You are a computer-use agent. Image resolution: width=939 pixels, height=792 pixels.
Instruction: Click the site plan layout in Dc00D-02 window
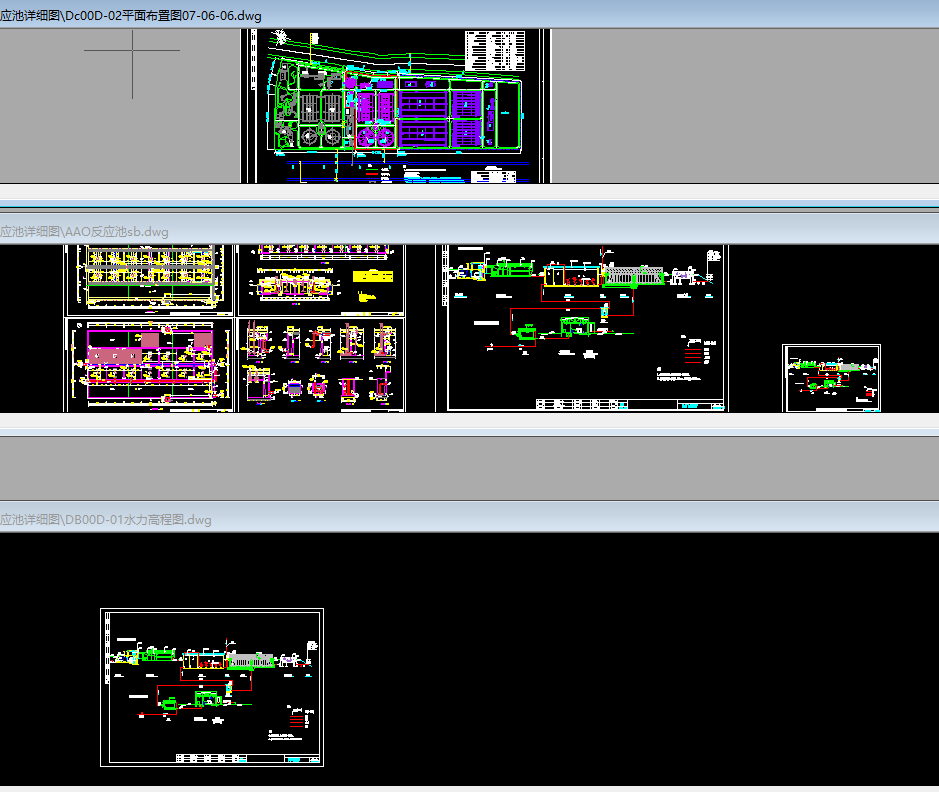click(x=396, y=106)
